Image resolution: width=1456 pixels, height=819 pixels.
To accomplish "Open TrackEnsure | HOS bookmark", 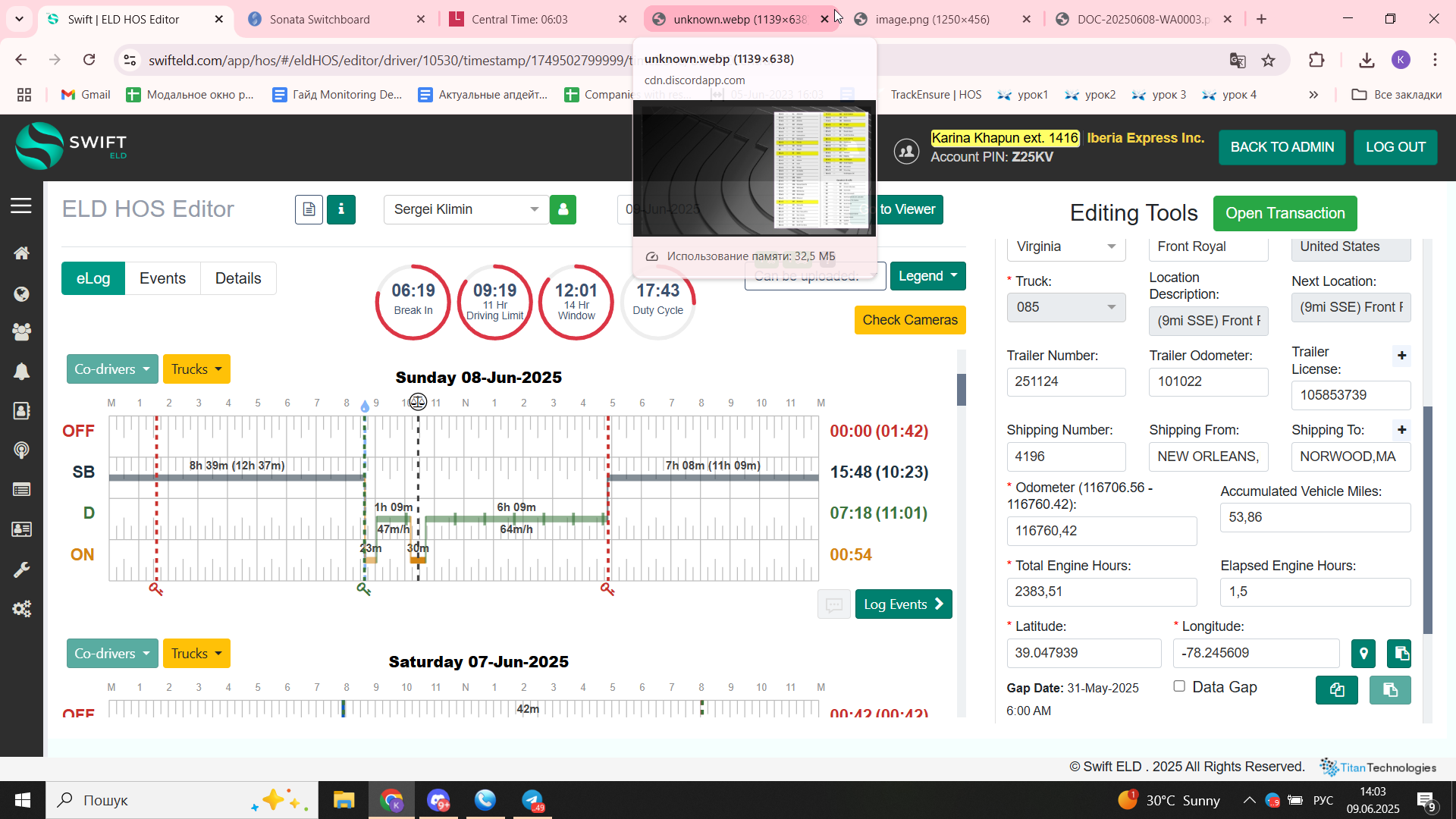I will [x=936, y=95].
